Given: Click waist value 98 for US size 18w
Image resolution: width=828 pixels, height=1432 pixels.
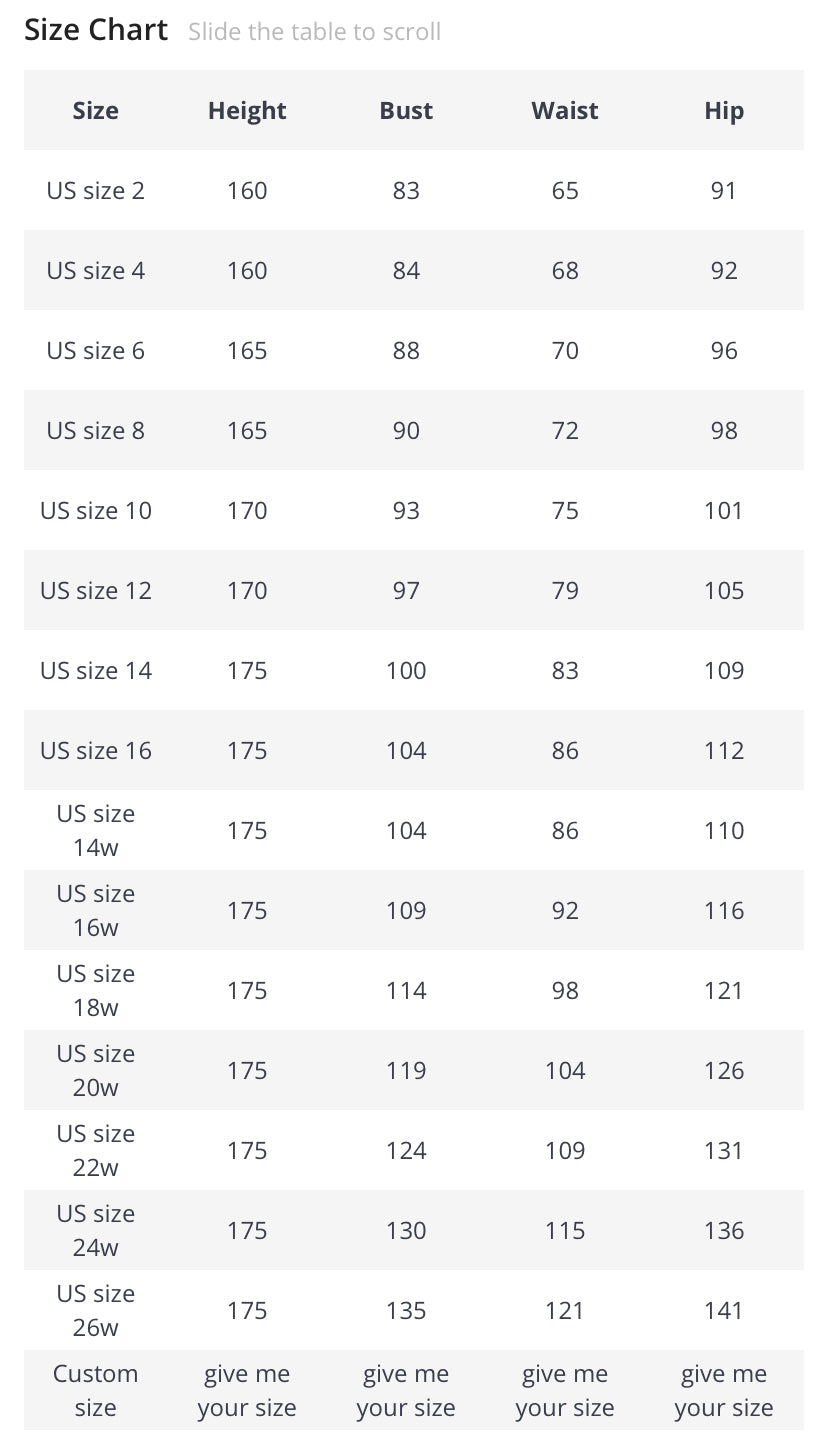Looking at the screenshot, I should [565, 990].
